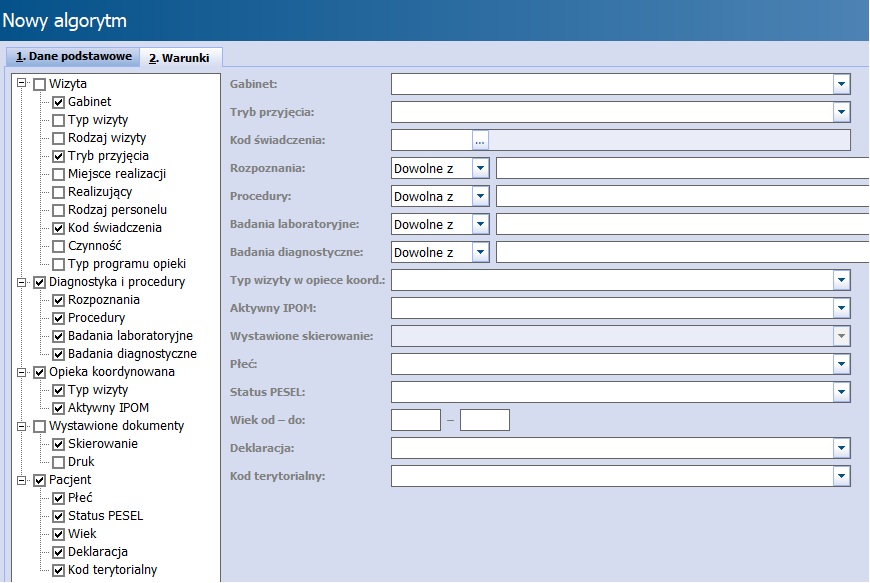Uncheck the Gabinet checkbox in tree

[59, 102]
